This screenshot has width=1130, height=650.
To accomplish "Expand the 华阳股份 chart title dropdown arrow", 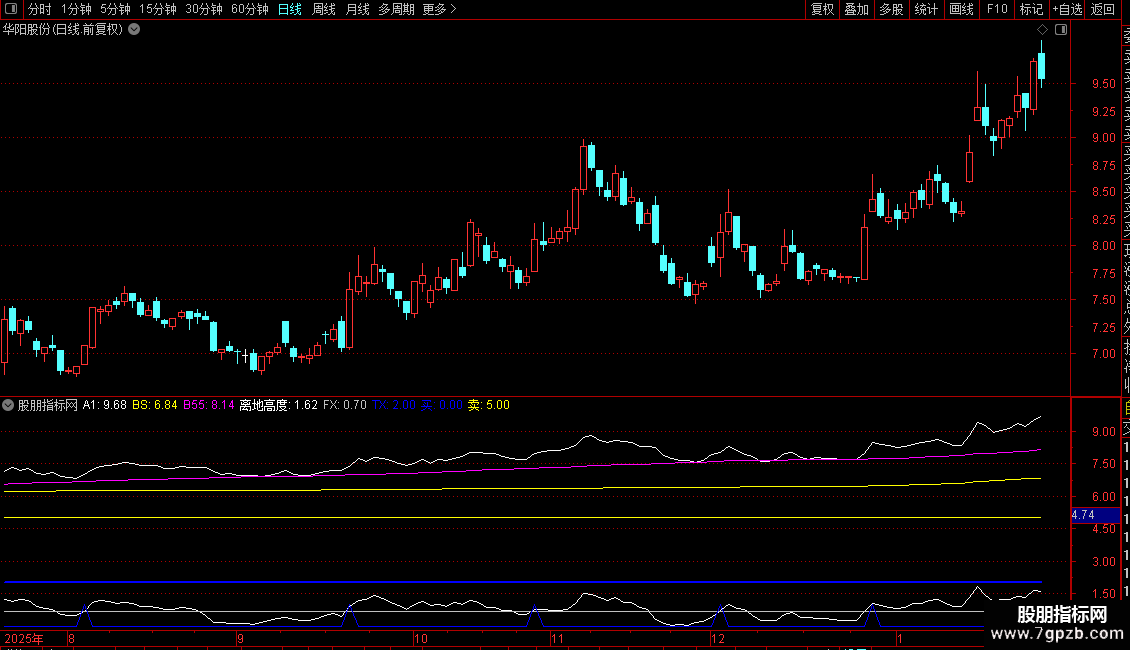I will pos(134,29).
